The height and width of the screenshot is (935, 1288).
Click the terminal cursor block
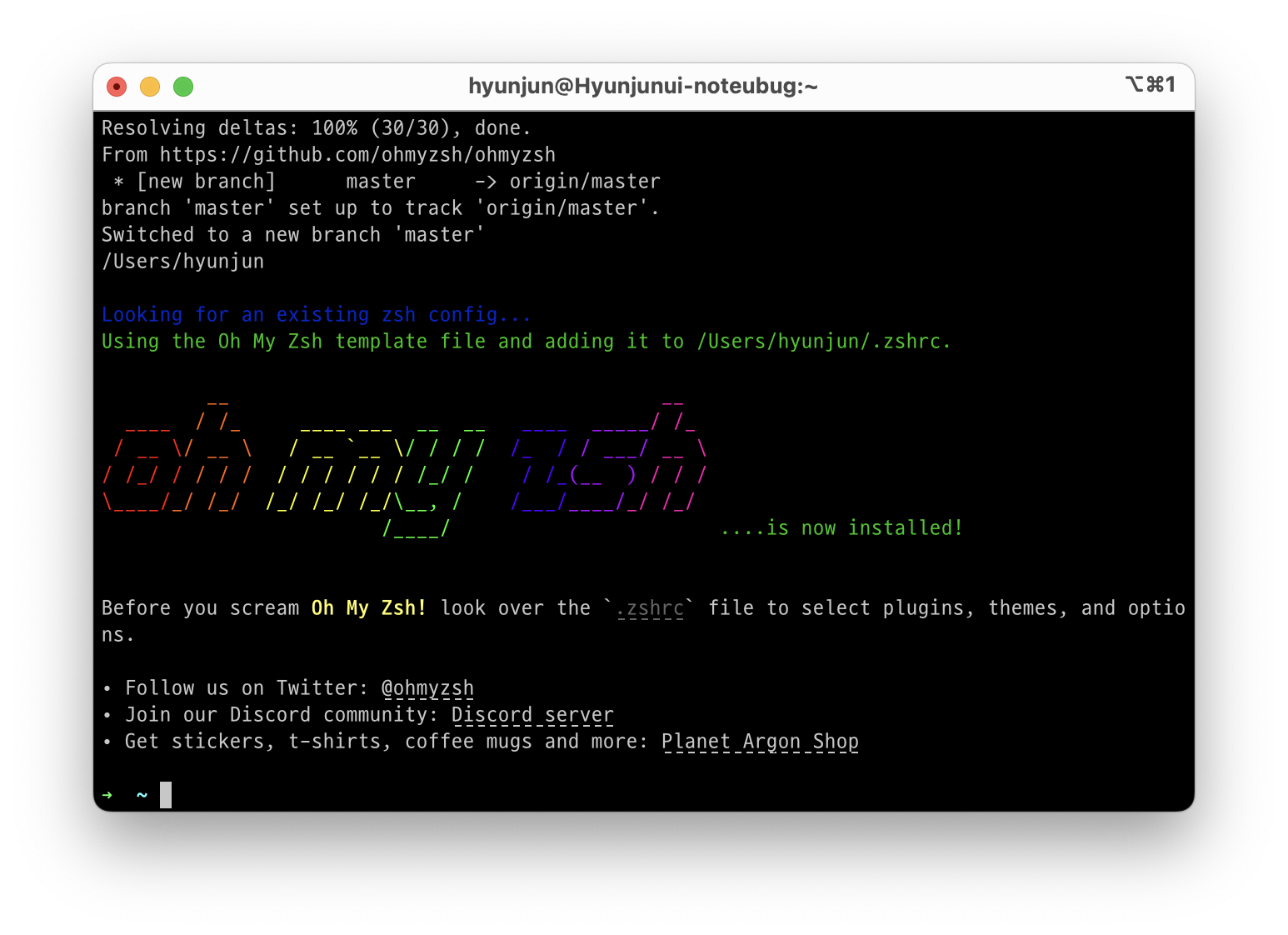(166, 795)
